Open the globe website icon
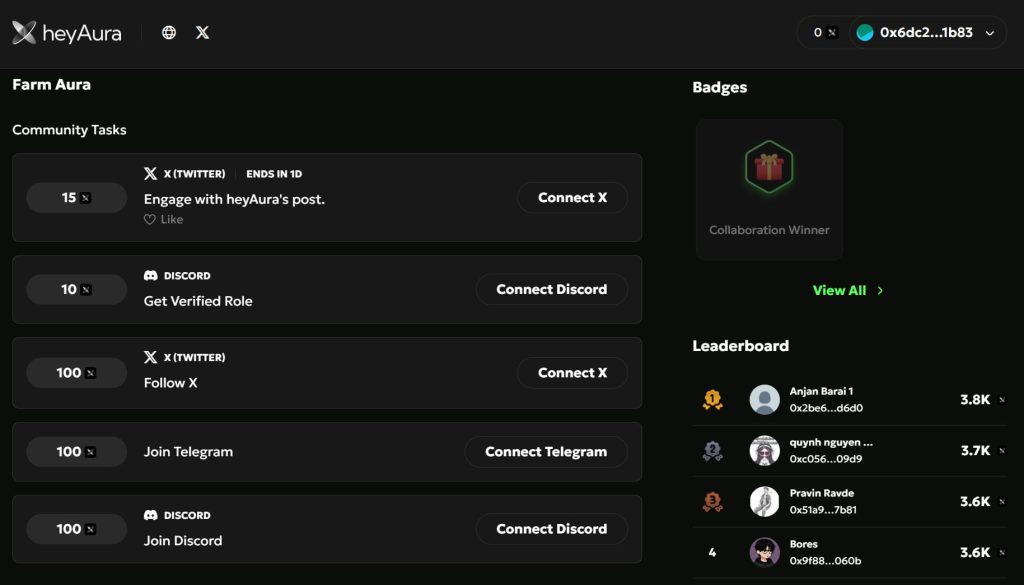The width and height of the screenshot is (1024, 585). click(x=169, y=33)
